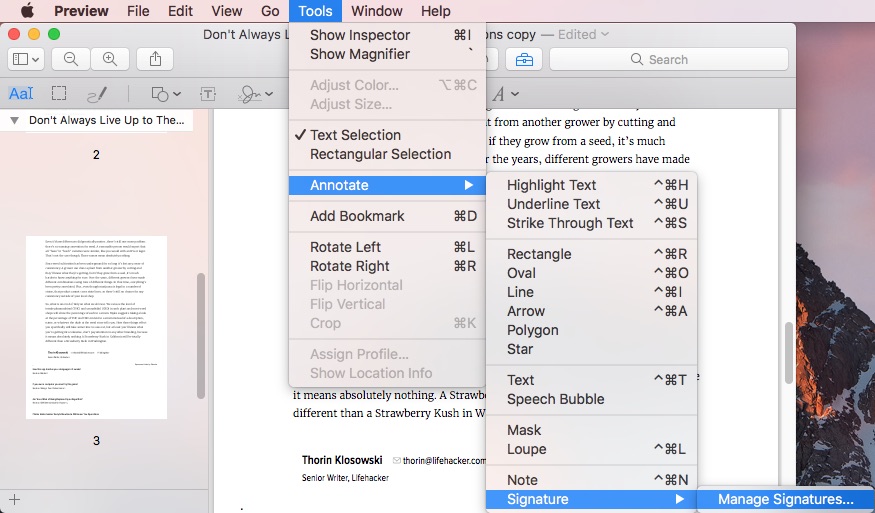The width and height of the screenshot is (875, 513).
Task: Select the Rectangular Selection tool icon
Action: [x=59, y=94]
